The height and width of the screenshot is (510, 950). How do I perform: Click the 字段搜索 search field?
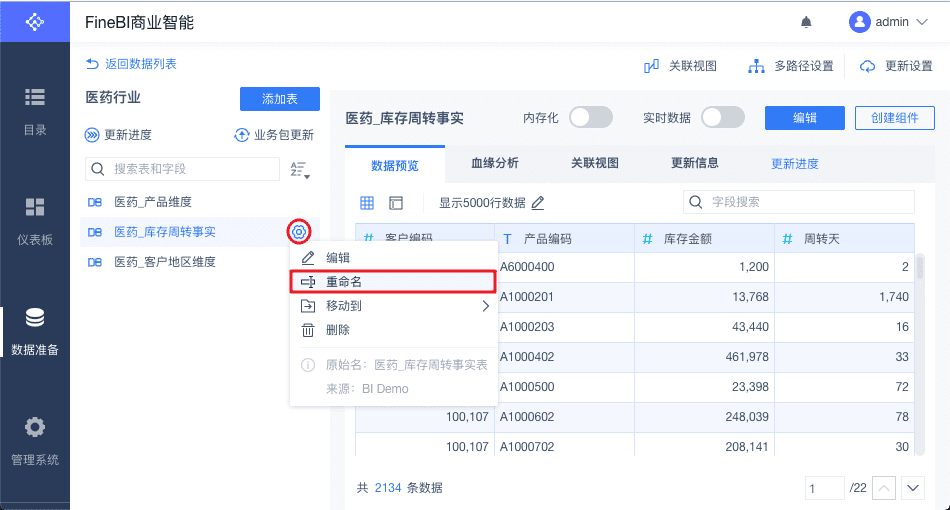pyautogui.click(x=798, y=202)
